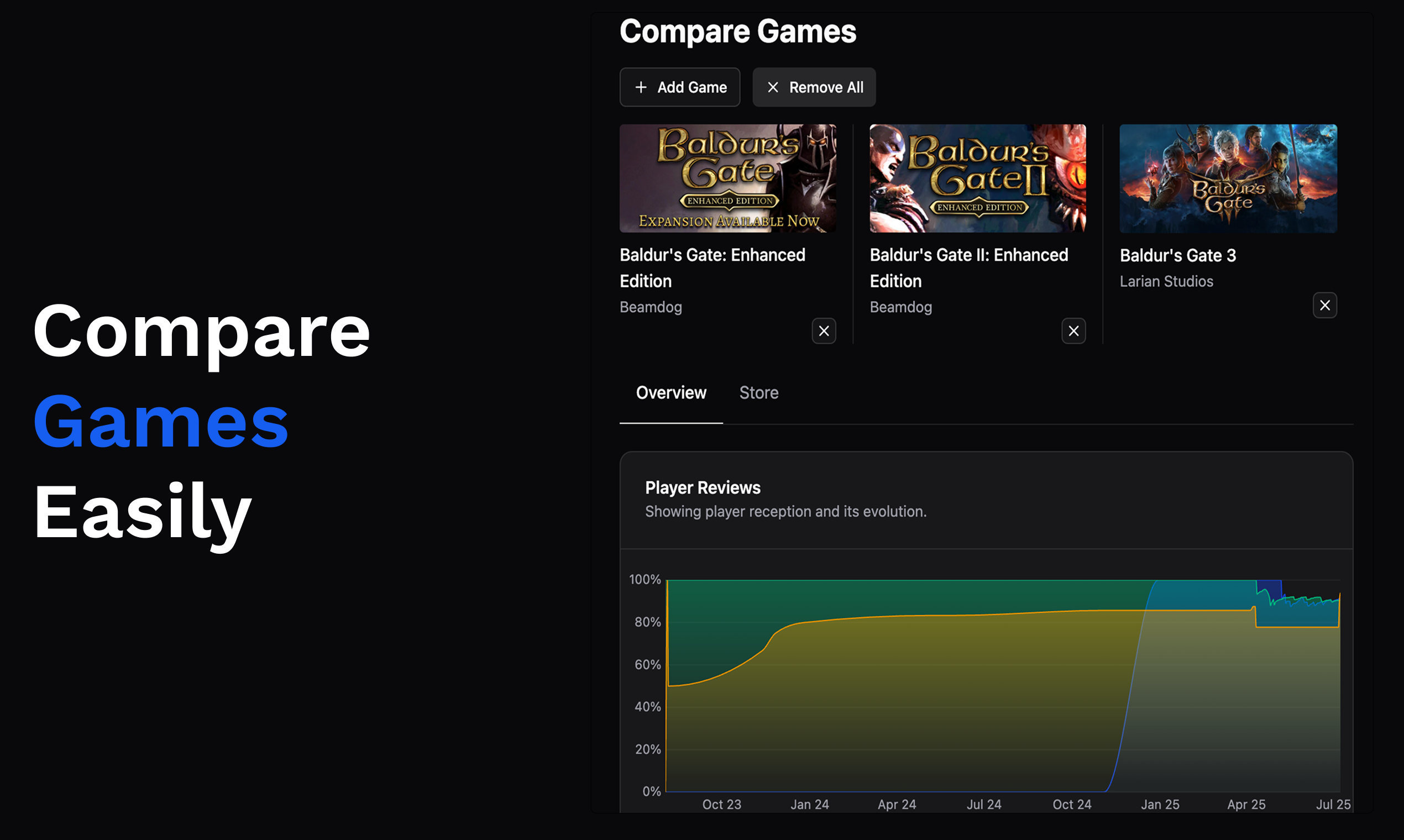Remove Baldur's Gate 3 from comparison
This screenshot has height=840, width=1404.
(1325, 305)
